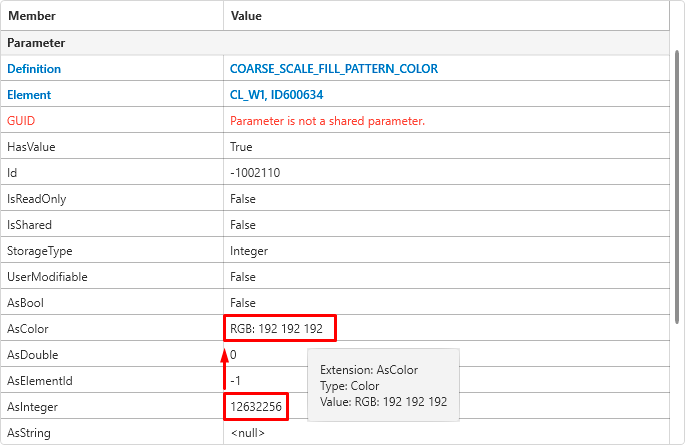Image resolution: width=686 pixels, height=445 pixels.
Task: Click the Definition member label
Action: coord(34,69)
